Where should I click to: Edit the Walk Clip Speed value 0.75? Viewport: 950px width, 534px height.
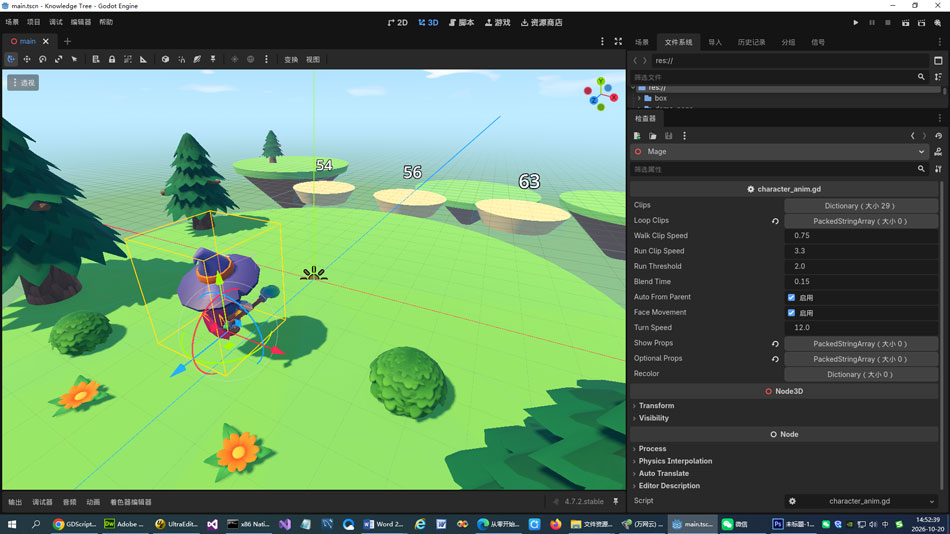tap(860, 236)
